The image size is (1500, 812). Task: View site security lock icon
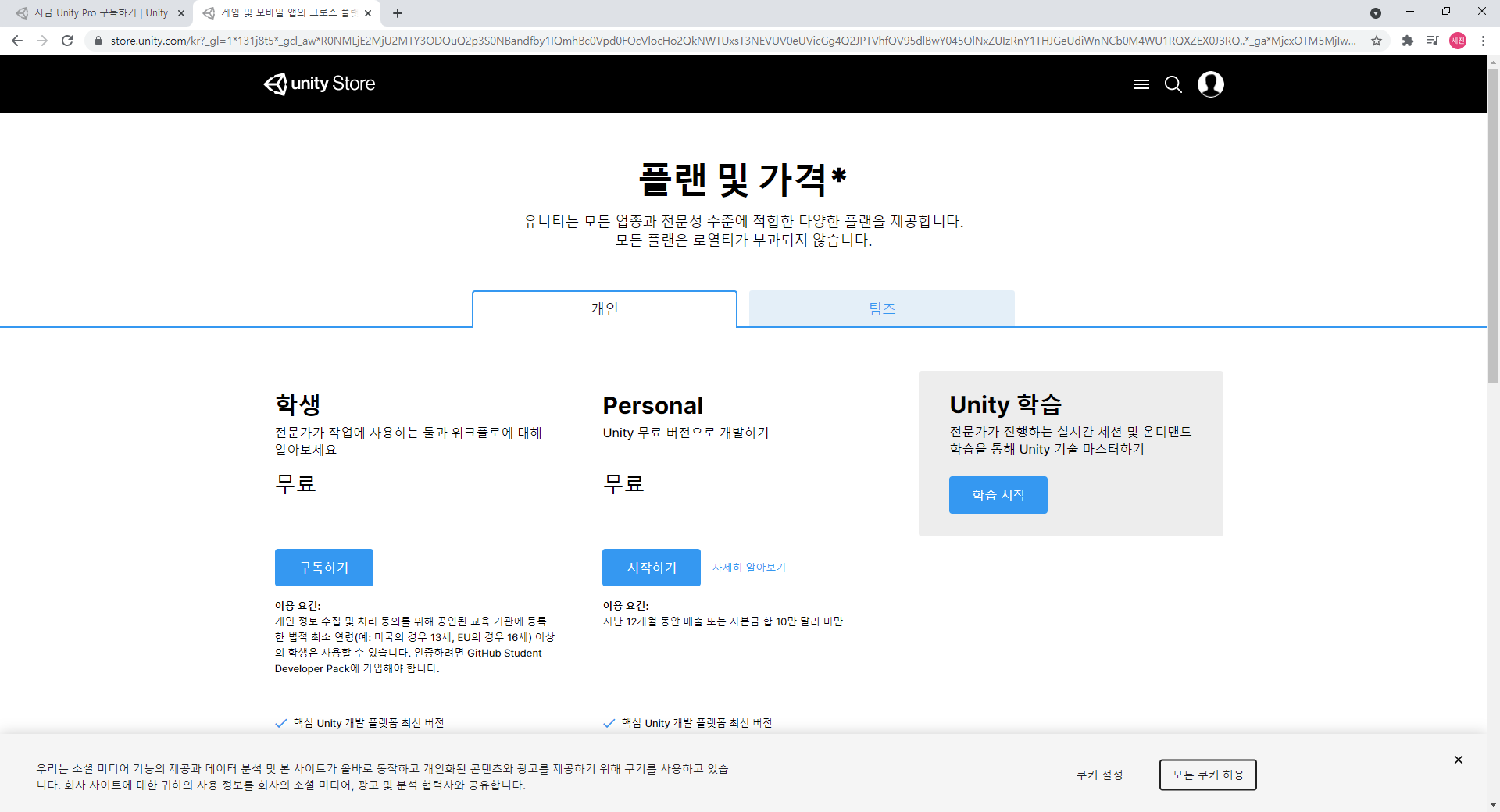(98, 41)
